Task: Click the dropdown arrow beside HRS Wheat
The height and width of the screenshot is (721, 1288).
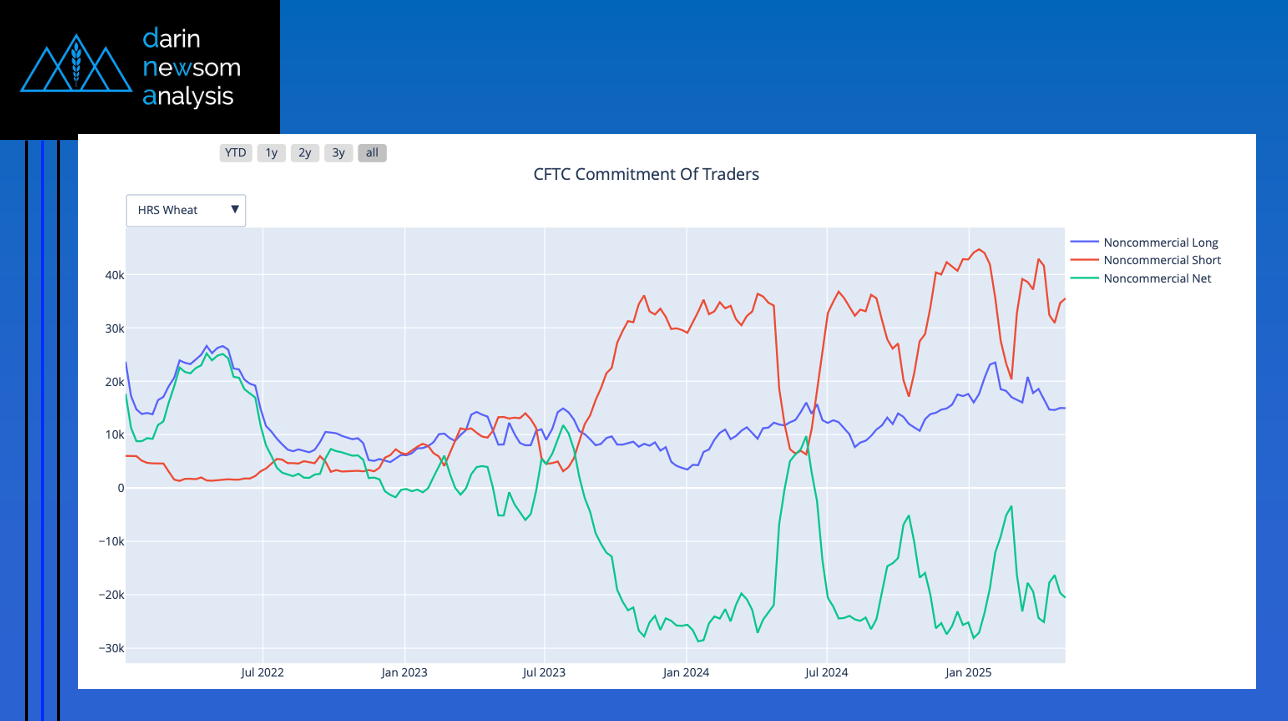Action: coord(235,210)
